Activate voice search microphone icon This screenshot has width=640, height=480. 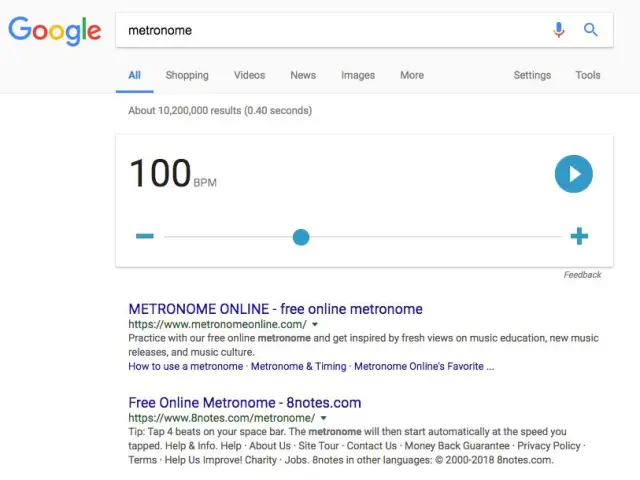point(559,30)
